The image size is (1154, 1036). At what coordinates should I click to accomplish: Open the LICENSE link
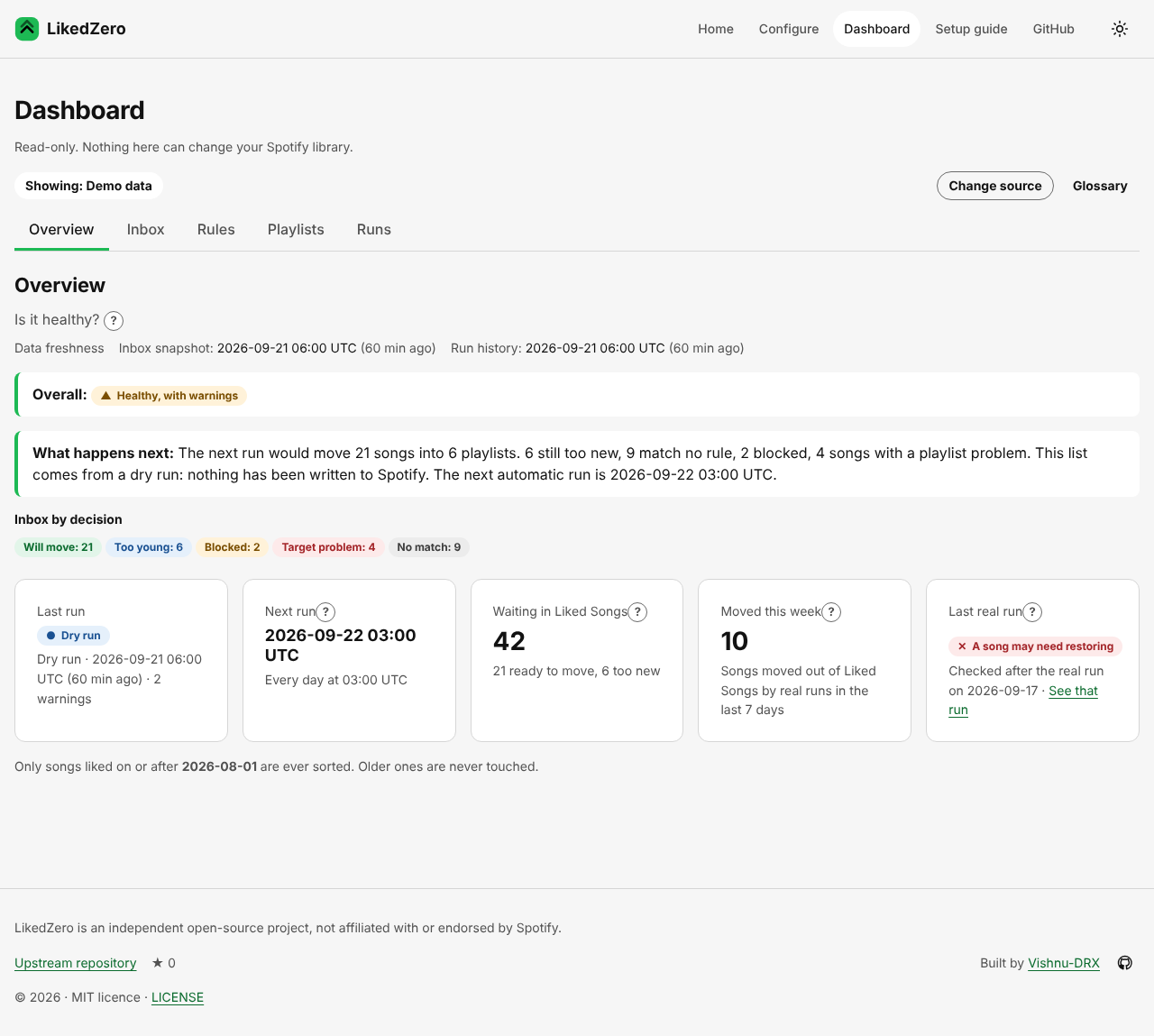[178, 997]
